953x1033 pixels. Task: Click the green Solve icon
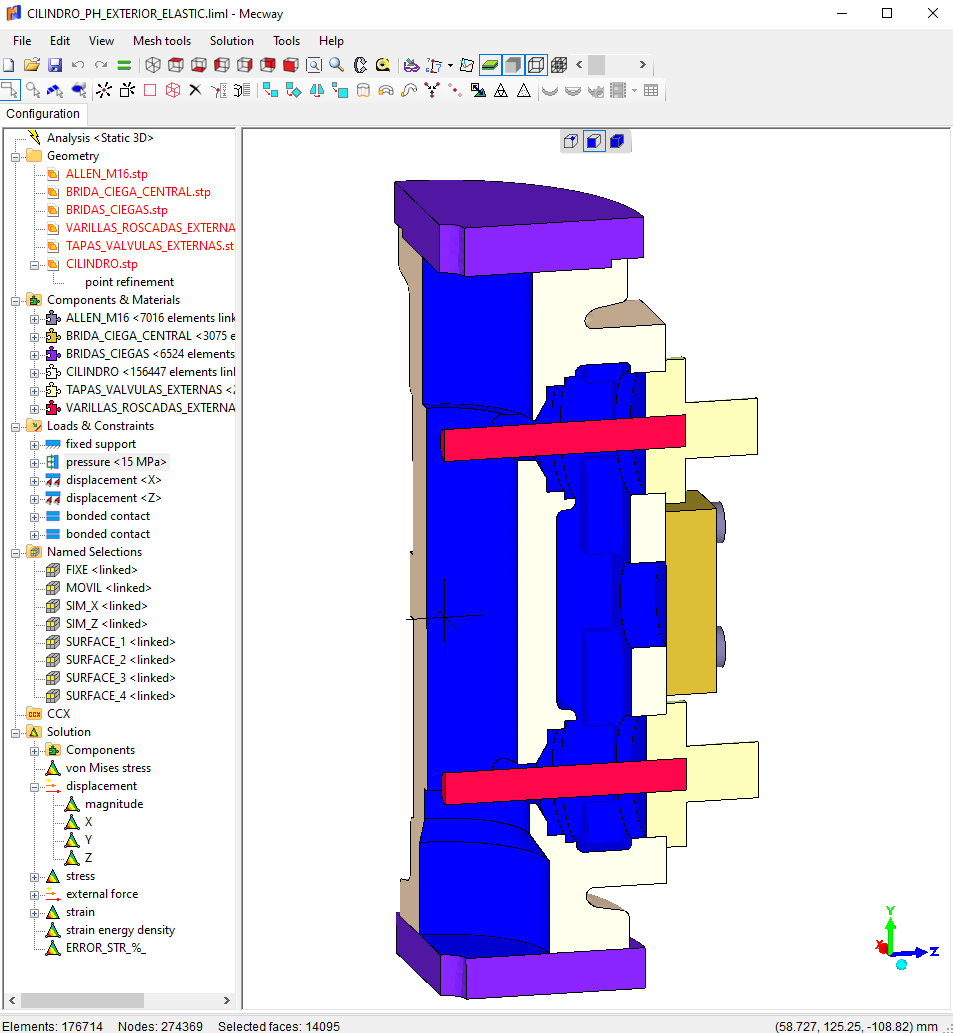(124, 65)
